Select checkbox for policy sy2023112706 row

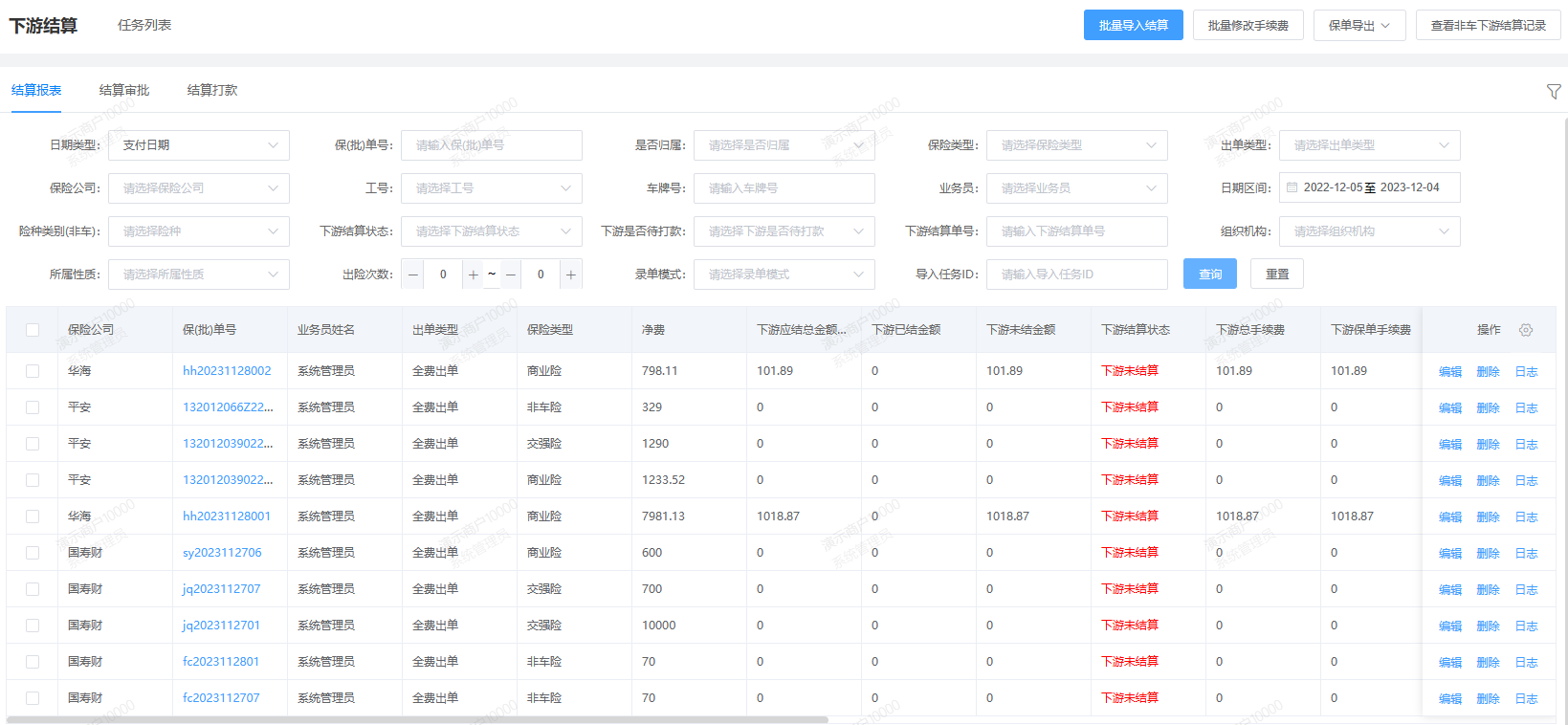(x=33, y=553)
